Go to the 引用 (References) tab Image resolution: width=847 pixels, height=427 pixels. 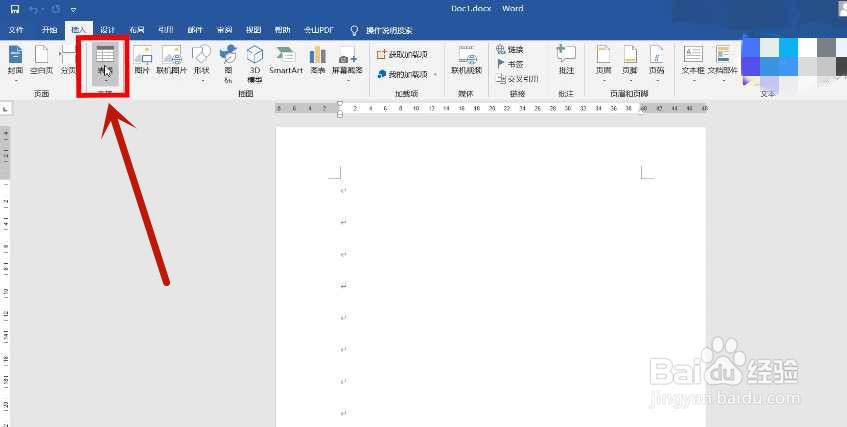click(x=165, y=30)
